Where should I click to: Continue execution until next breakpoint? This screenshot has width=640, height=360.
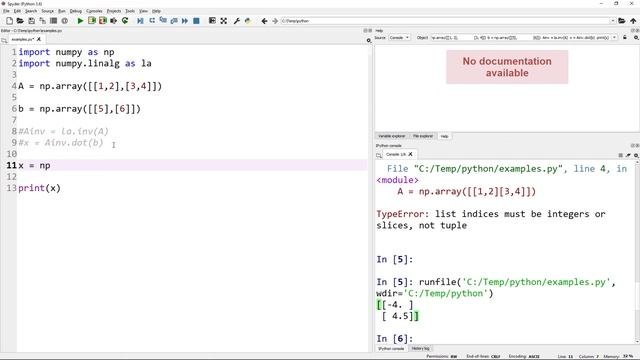[x=185, y=20]
